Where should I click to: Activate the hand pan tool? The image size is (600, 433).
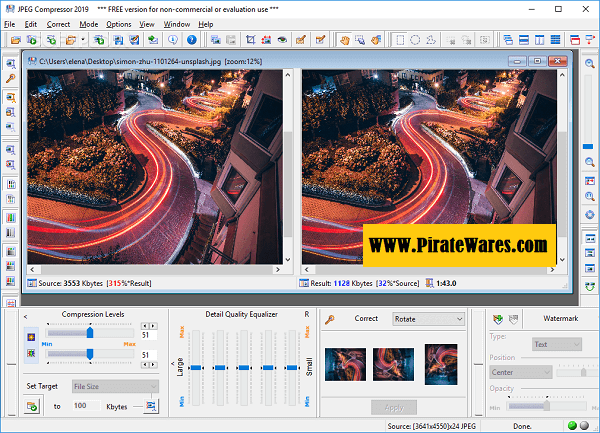[x=344, y=40]
